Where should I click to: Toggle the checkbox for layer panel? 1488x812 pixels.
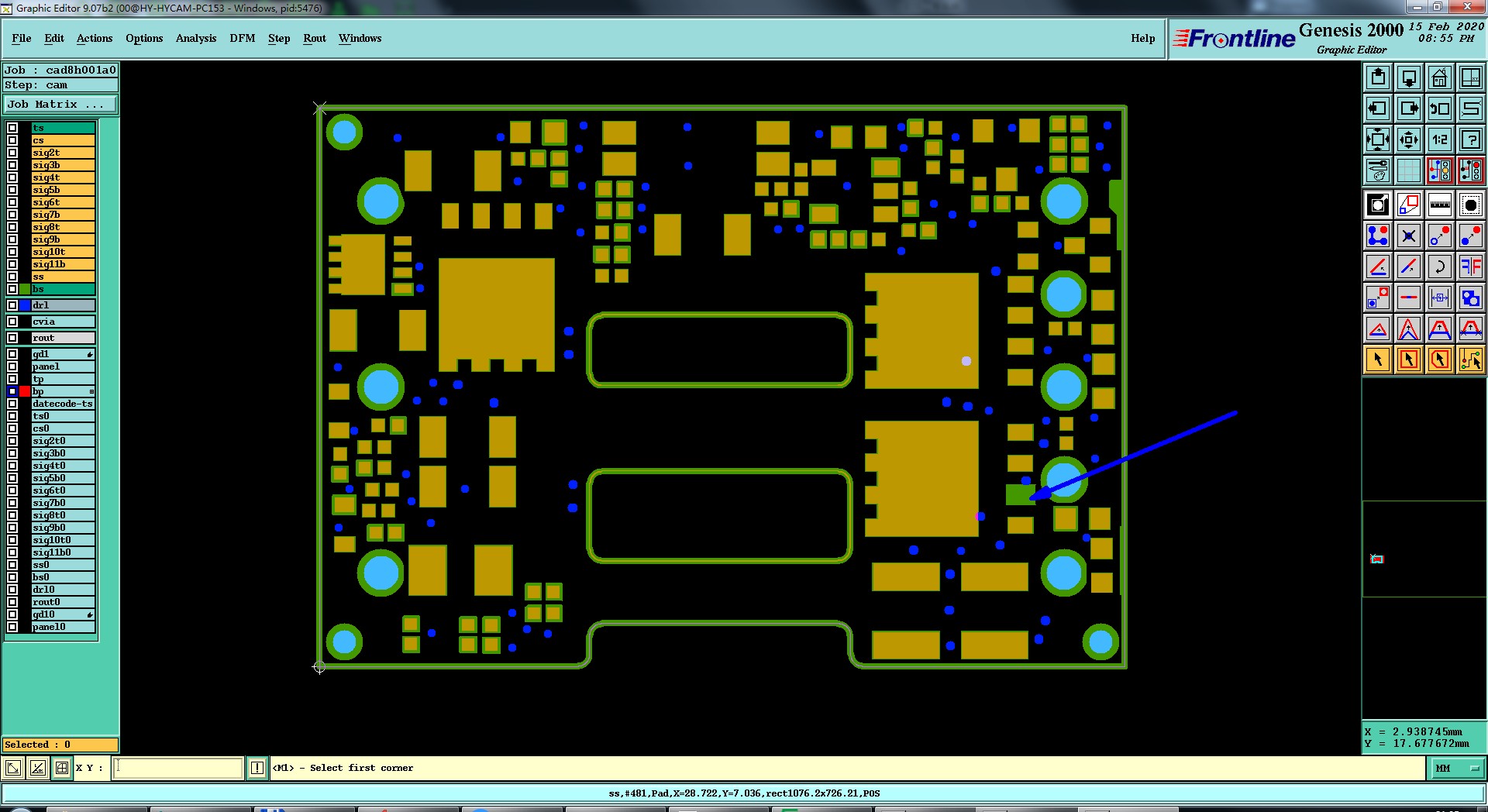pos(12,366)
